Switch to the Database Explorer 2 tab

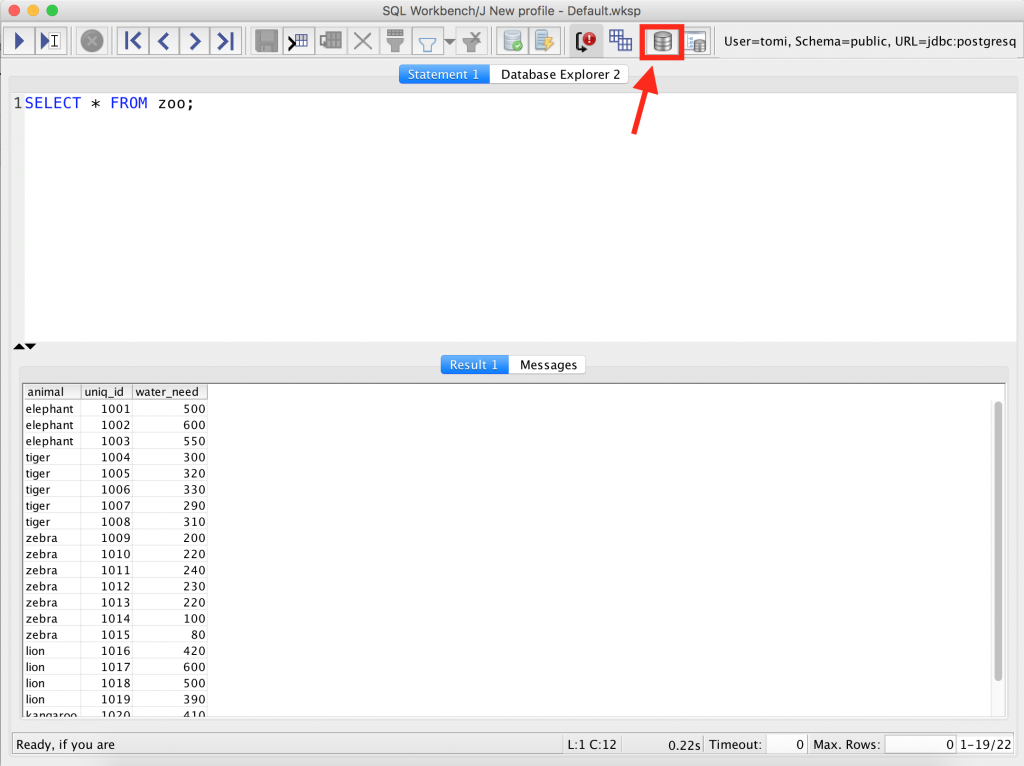tap(559, 73)
